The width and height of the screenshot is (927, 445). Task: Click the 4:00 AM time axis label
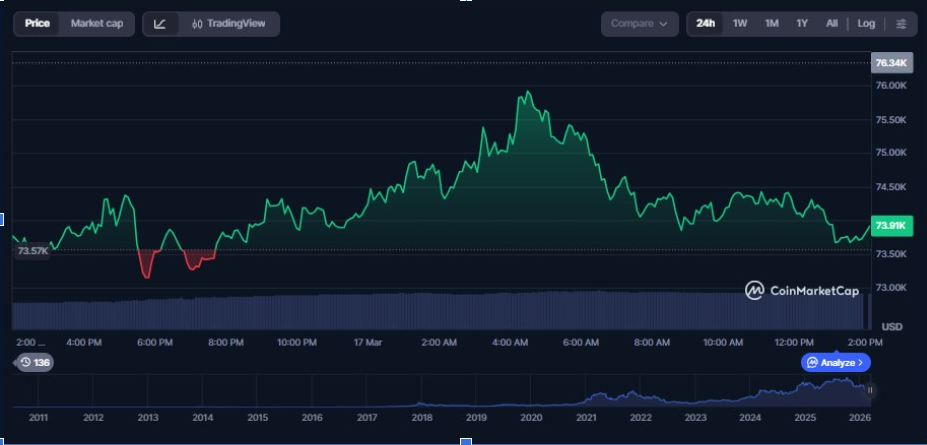coord(510,343)
